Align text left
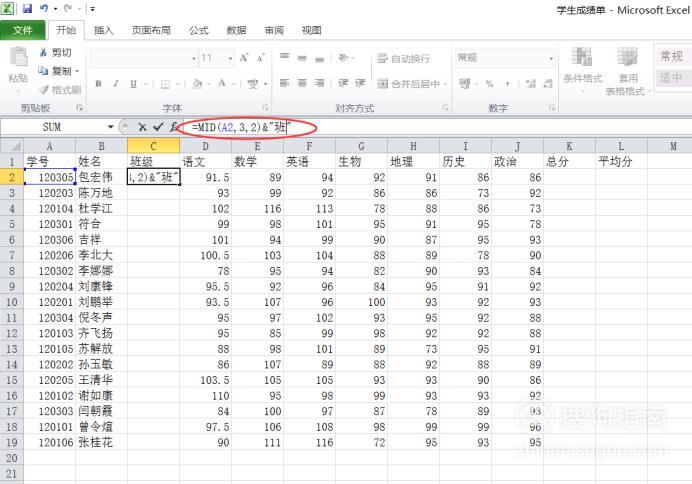 [285, 83]
